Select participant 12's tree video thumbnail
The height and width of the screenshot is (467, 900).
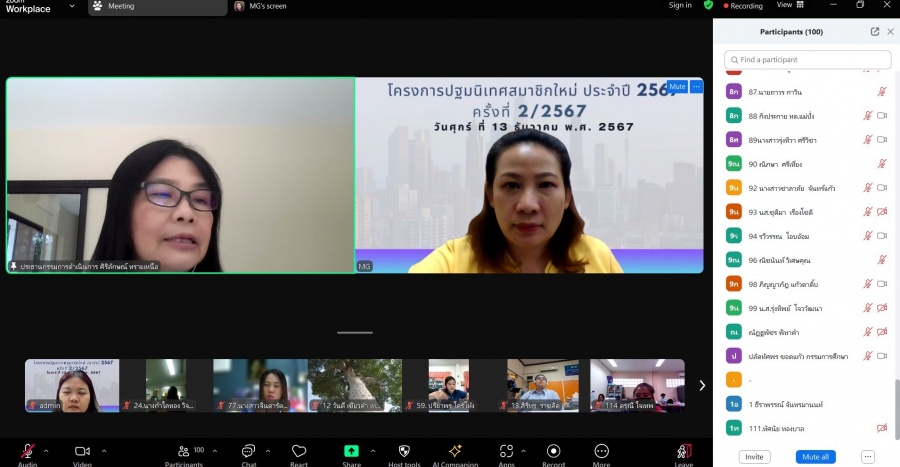tap(355, 386)
